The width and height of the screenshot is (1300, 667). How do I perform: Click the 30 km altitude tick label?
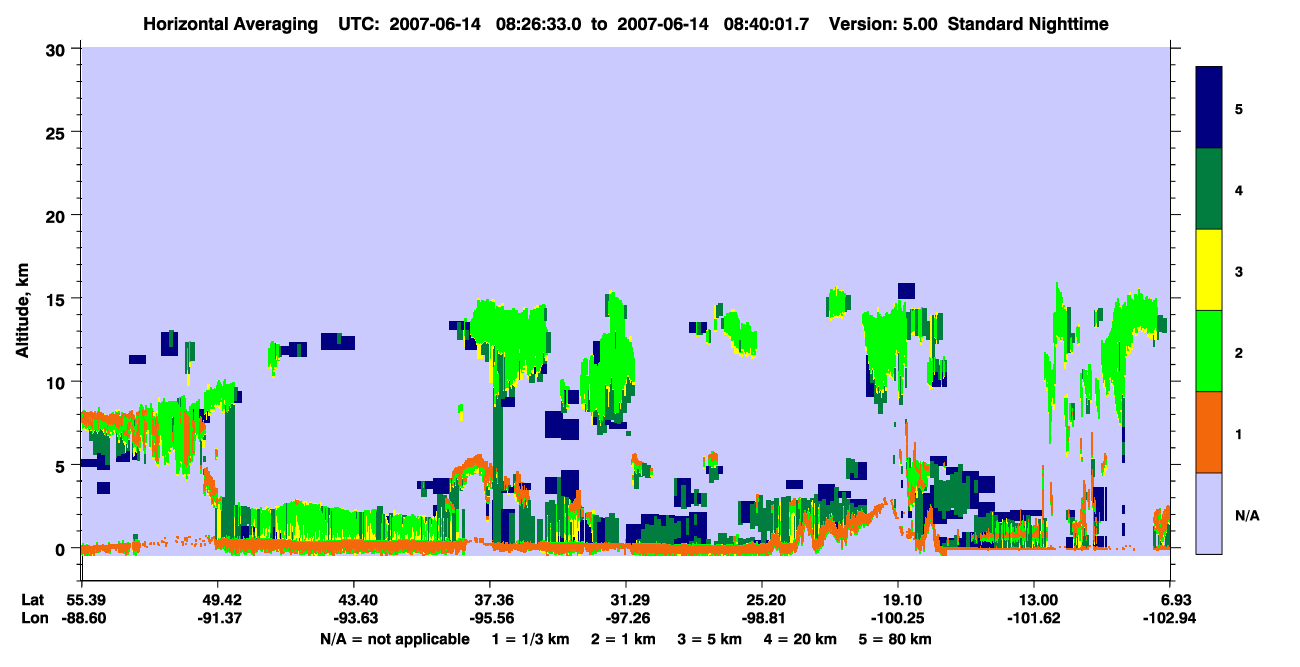click(56, 49)
